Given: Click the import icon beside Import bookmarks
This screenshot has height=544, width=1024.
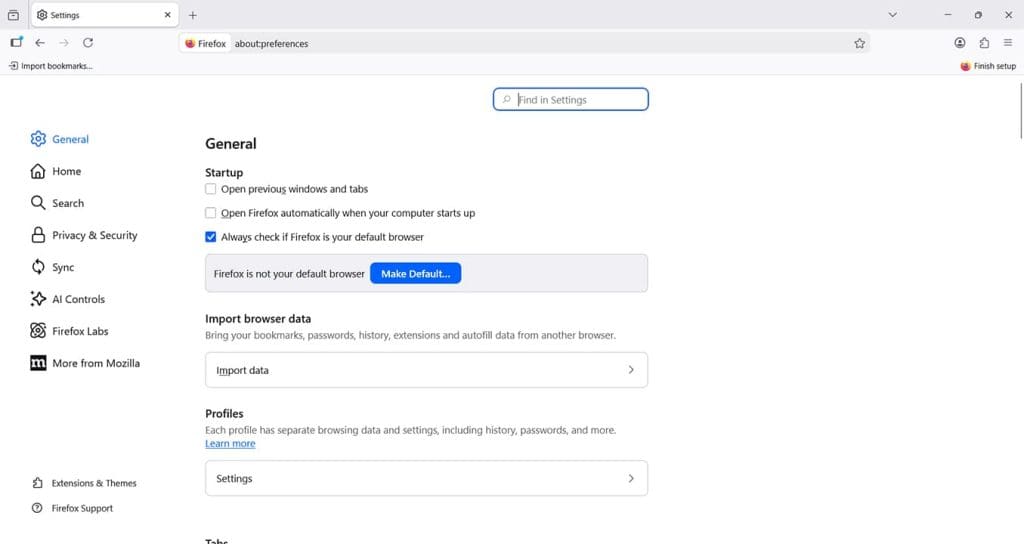Looking at the screenshot, I should coord(13,66).
